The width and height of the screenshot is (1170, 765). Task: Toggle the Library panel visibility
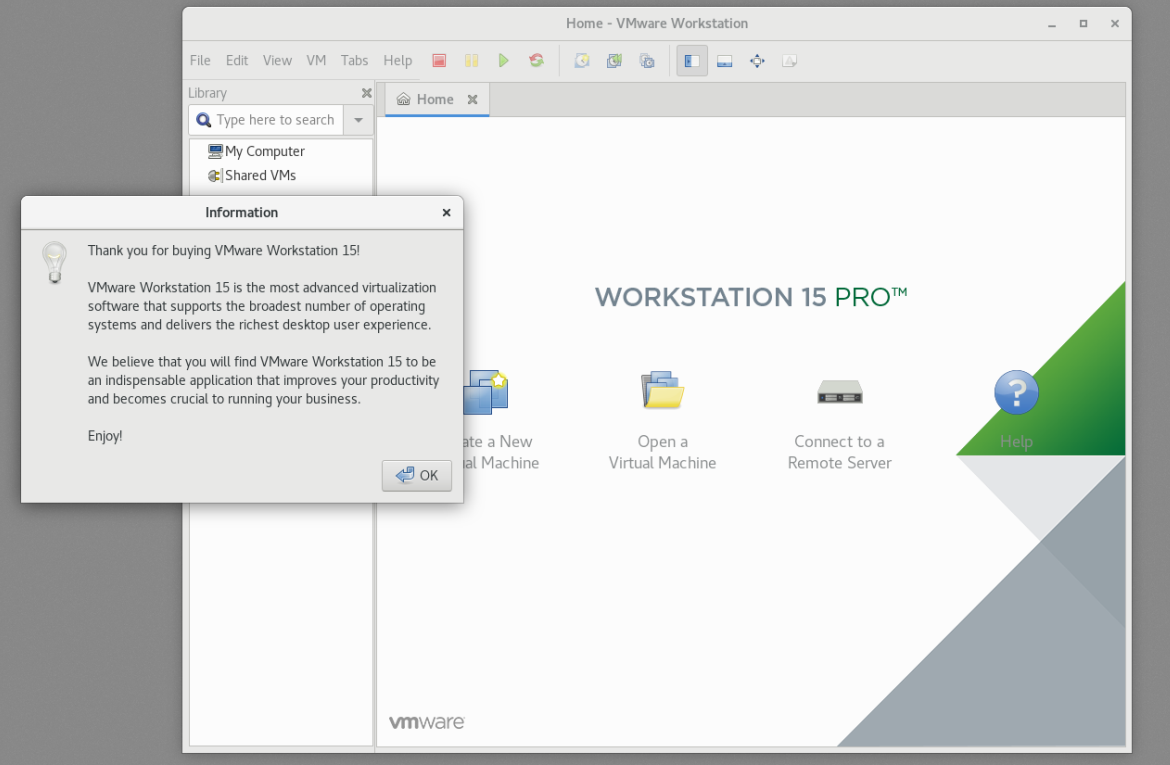tap(691, 61)
